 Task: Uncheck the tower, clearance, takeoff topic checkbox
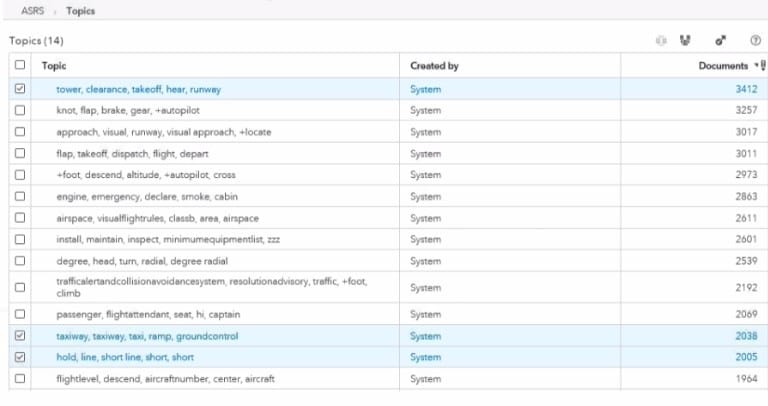tap(21, 89)
